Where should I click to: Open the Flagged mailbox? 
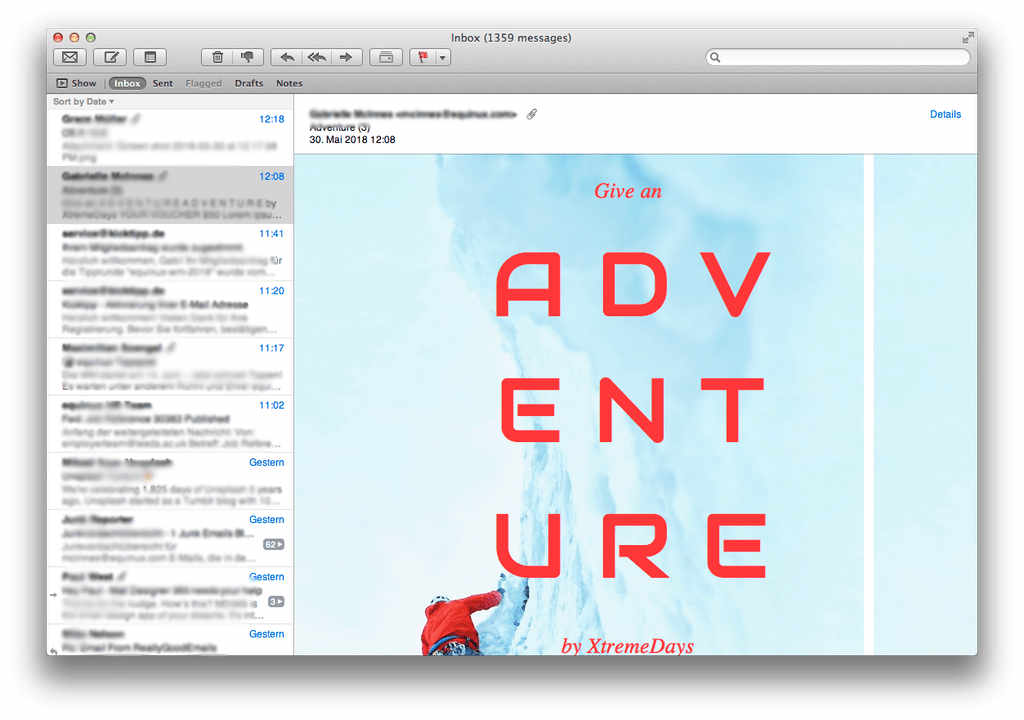(x=204, y=83)
